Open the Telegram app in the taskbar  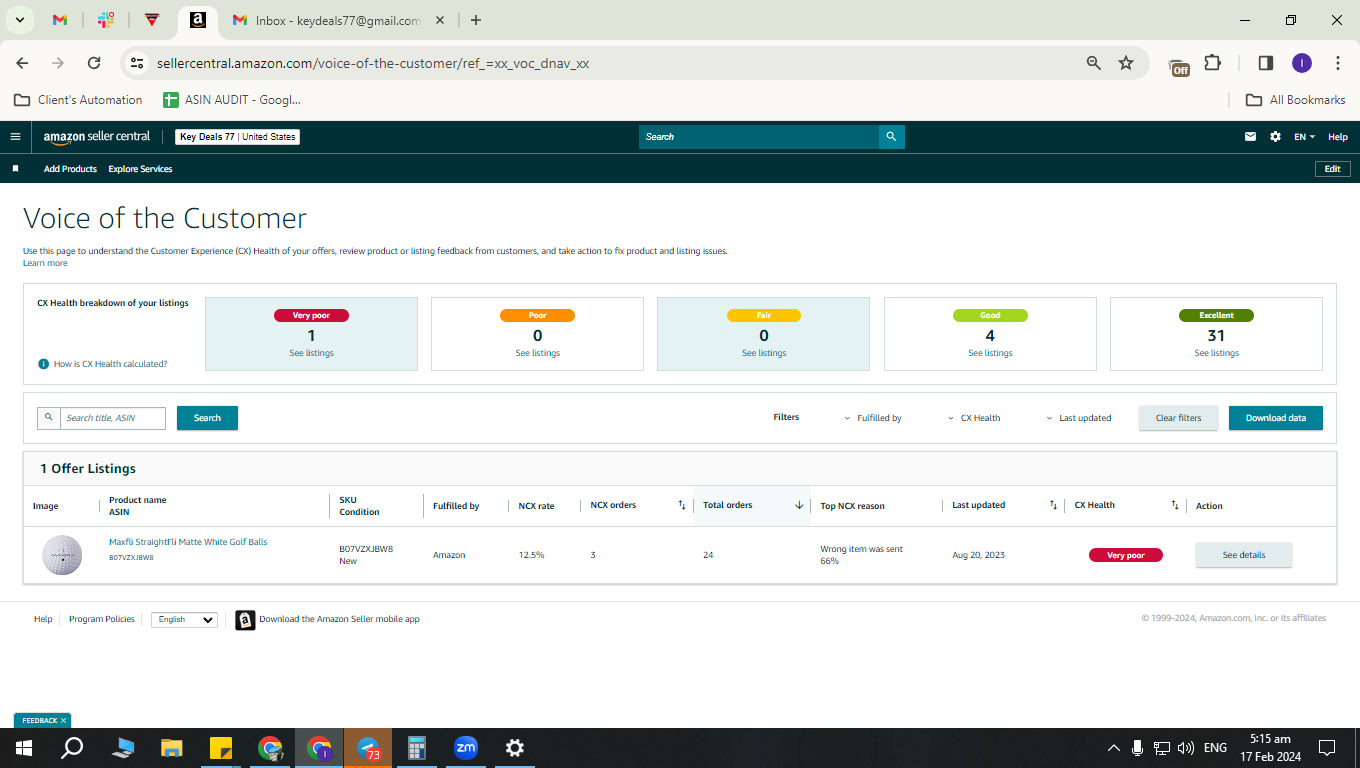coord(368,748)
